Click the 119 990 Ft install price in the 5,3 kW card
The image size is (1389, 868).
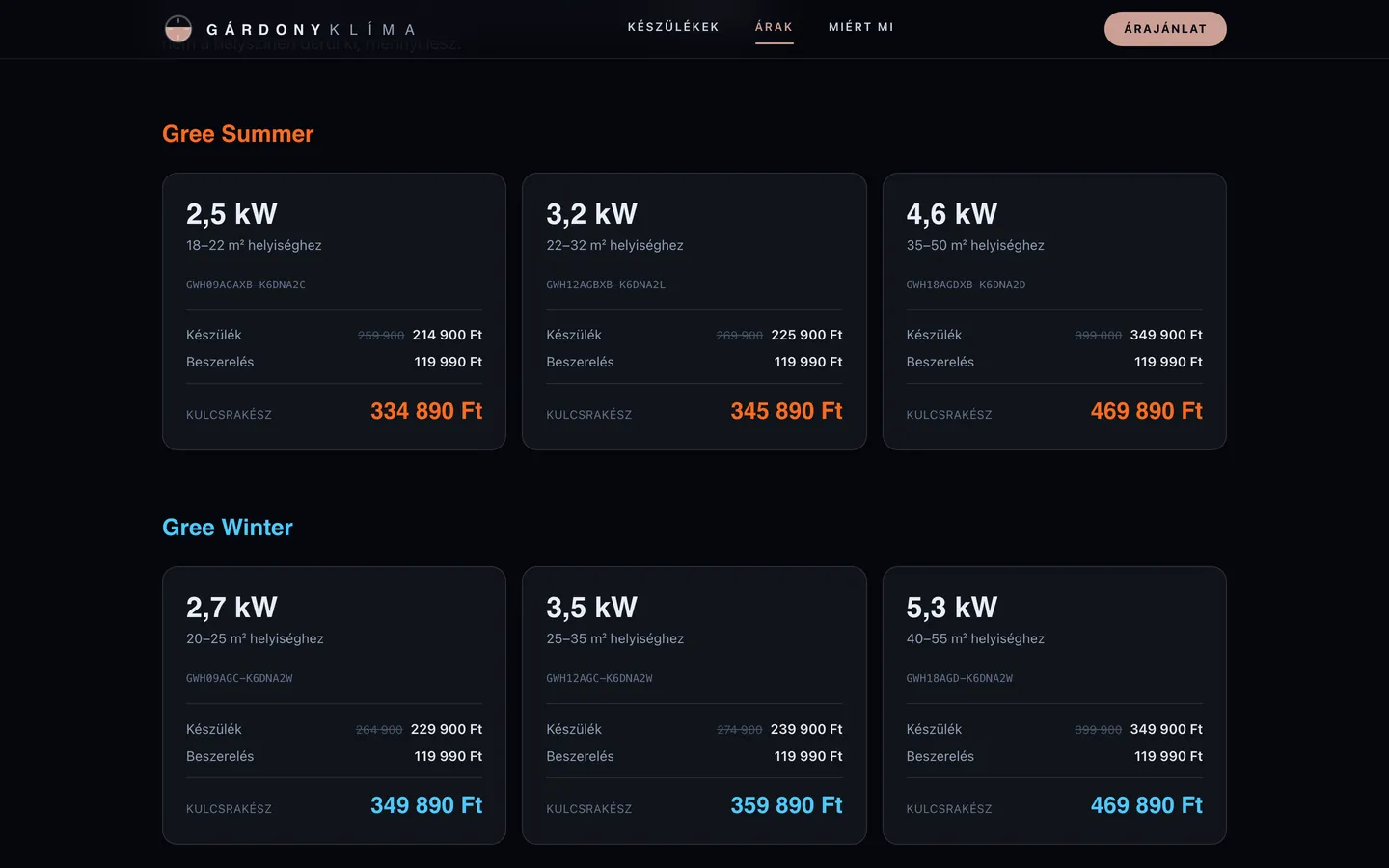click(x=1168, y=756)
